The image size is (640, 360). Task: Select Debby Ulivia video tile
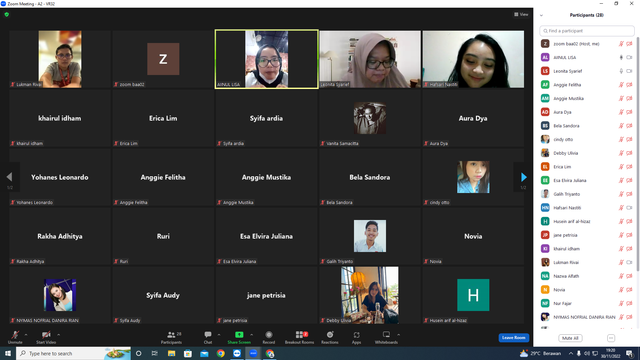click(x=370, y=295)
